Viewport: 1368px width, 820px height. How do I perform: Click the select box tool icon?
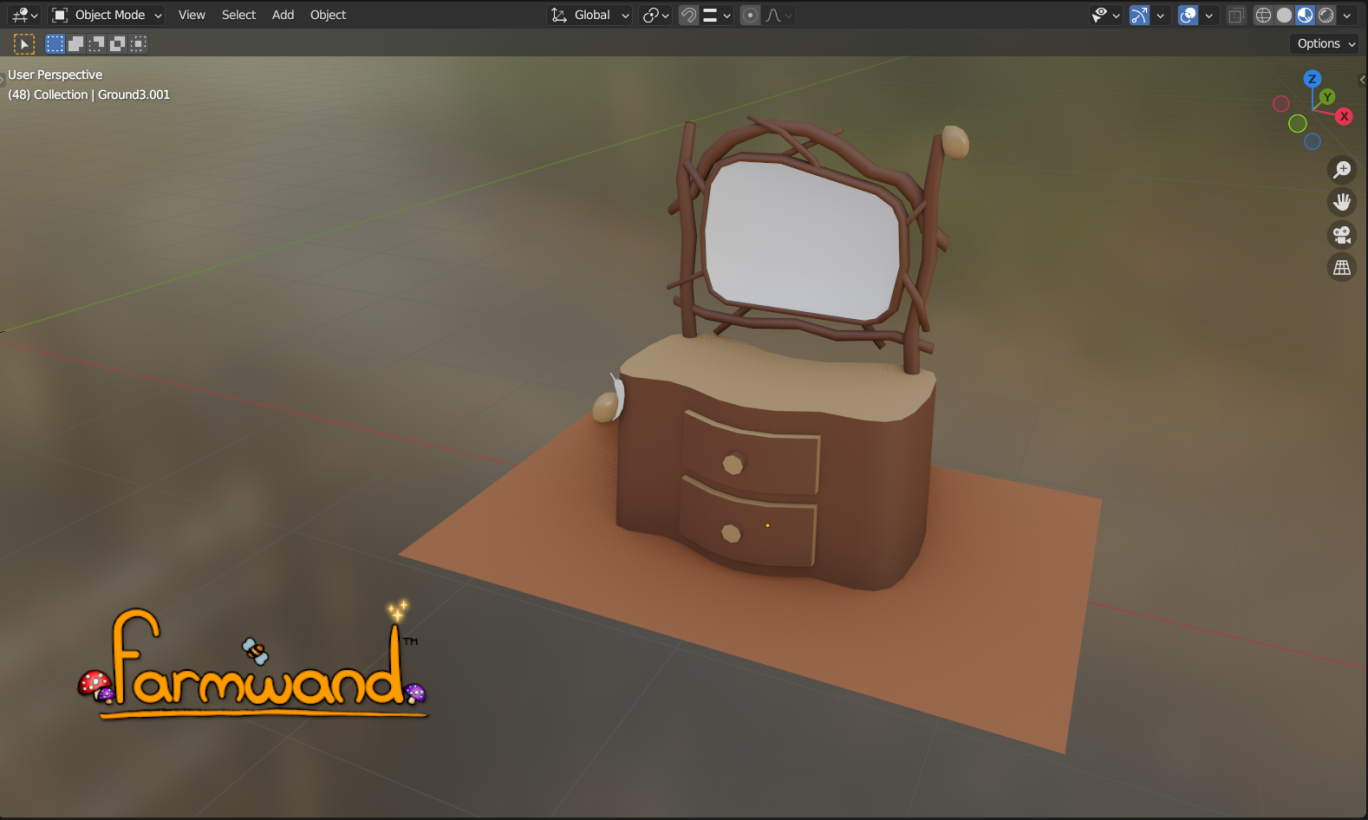click(x=24, y=44)
